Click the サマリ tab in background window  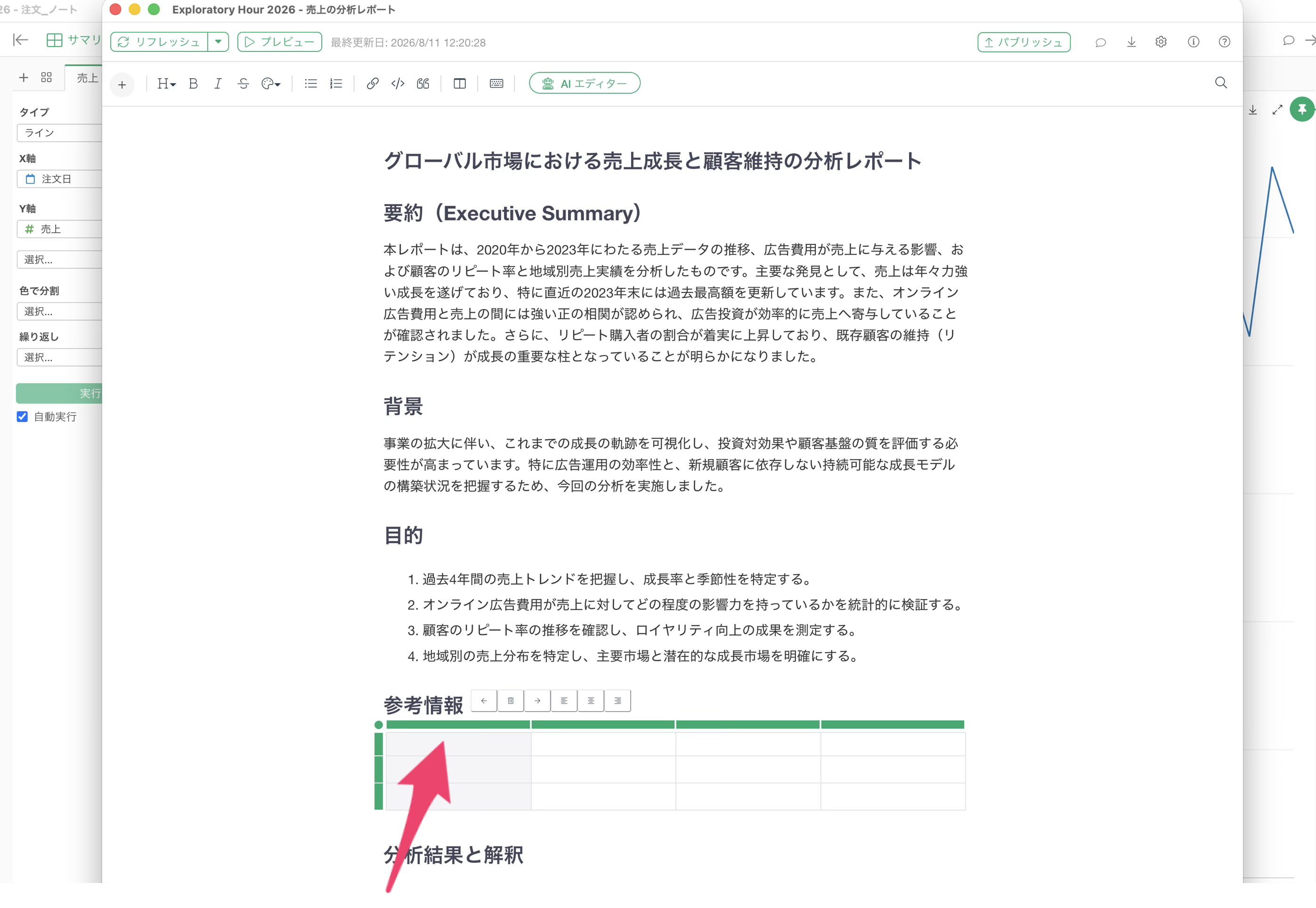click(74, 40)
